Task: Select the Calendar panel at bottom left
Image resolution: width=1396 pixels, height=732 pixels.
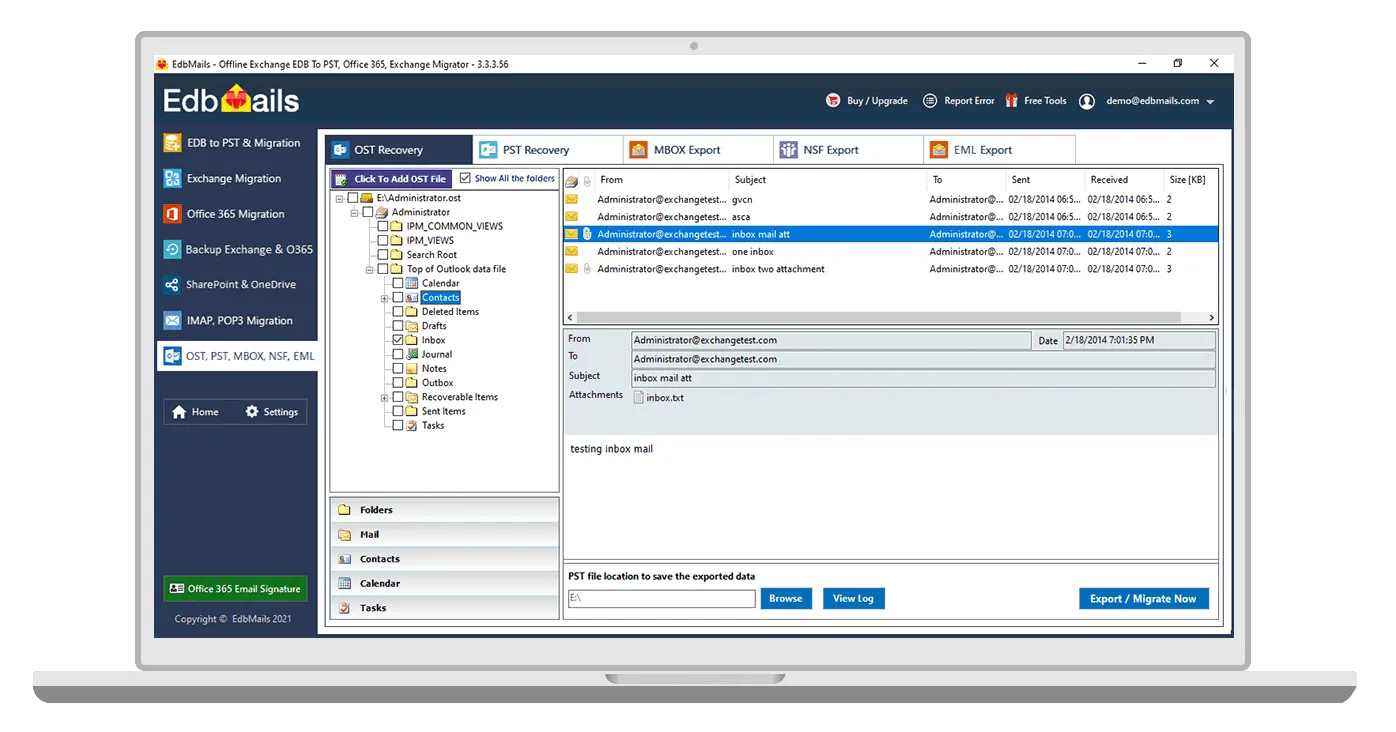Action: (x=444, y=583)
